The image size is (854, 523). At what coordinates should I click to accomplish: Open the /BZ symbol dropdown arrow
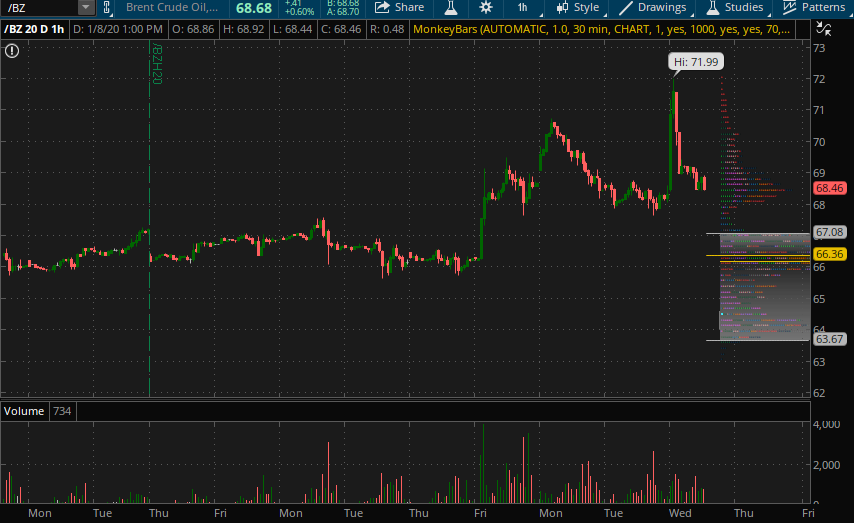pos(86,8)
